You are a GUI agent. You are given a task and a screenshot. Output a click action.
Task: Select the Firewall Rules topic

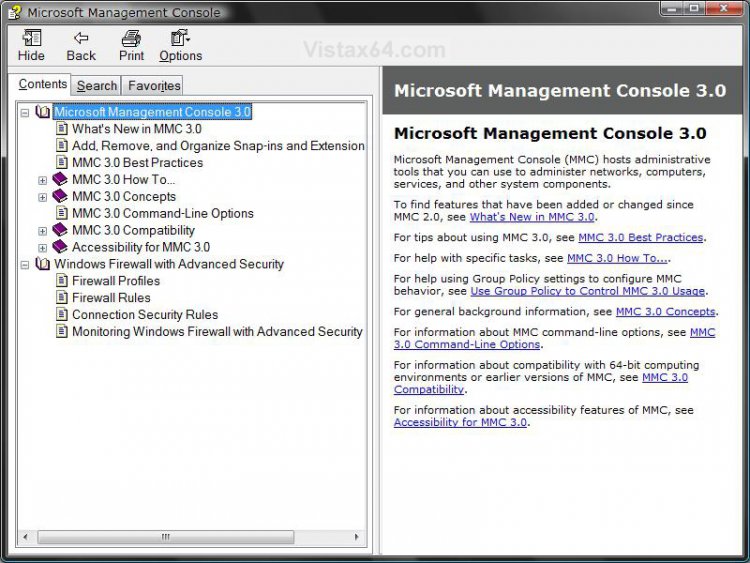tap(111, 298)
